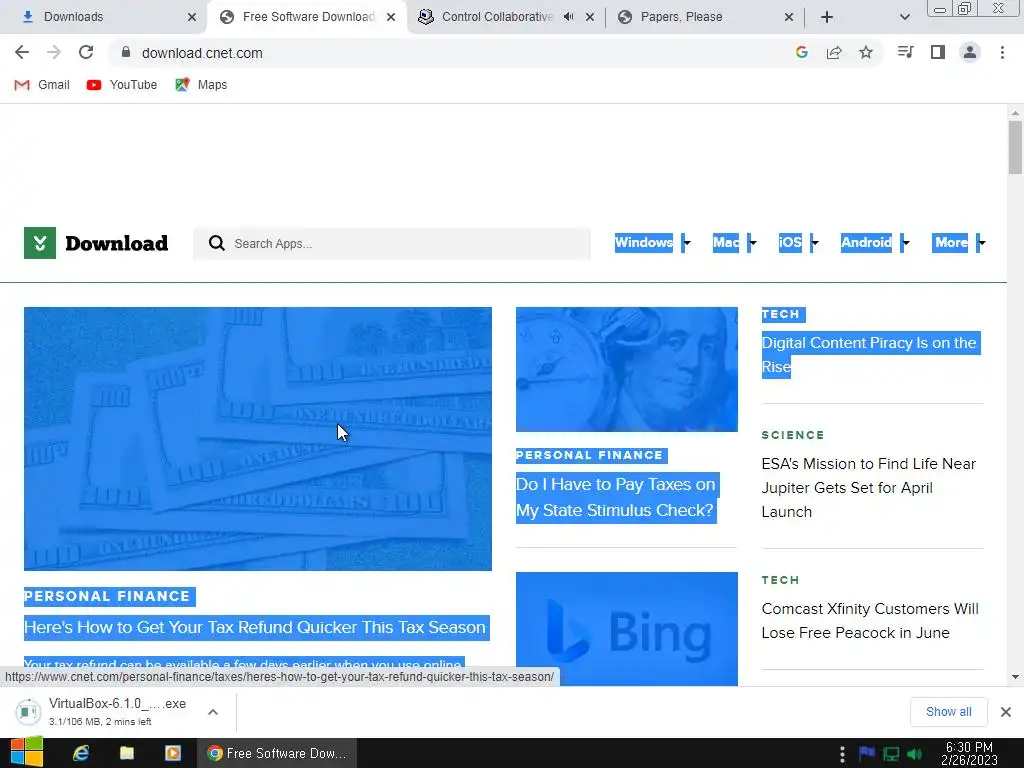Expand the Android dropdown arrow

(x=905, y=242)
